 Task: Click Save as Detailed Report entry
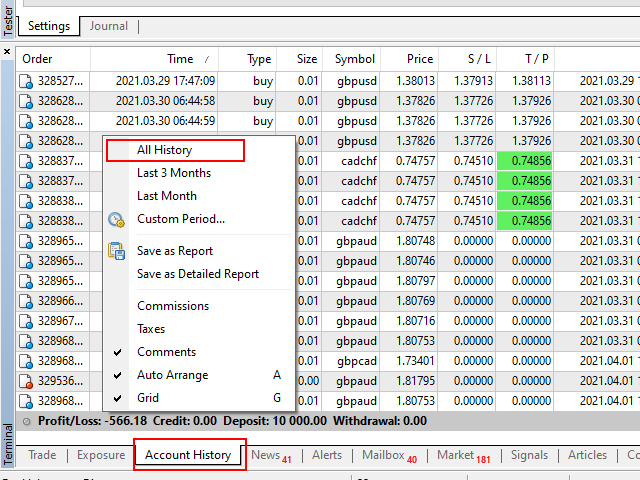[x=198, y=274]
